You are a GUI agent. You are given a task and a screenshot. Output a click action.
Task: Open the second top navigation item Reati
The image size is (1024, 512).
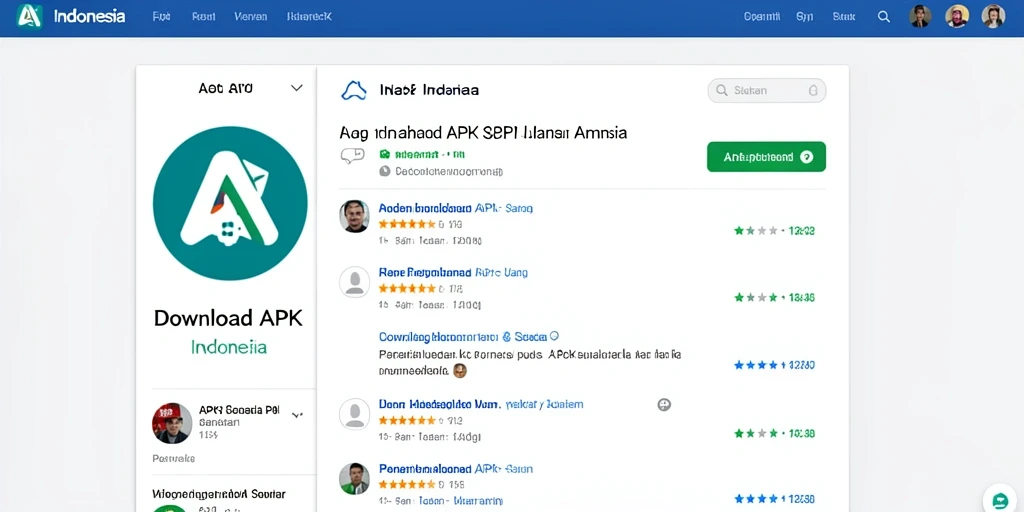point(204,17)
